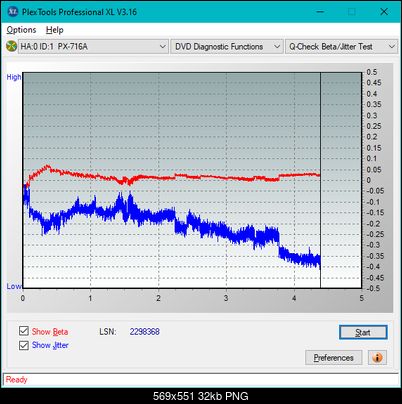402x404 pixels.
Task: Click the 0.5 value on beta axis
Action: [x=372, y=72]
